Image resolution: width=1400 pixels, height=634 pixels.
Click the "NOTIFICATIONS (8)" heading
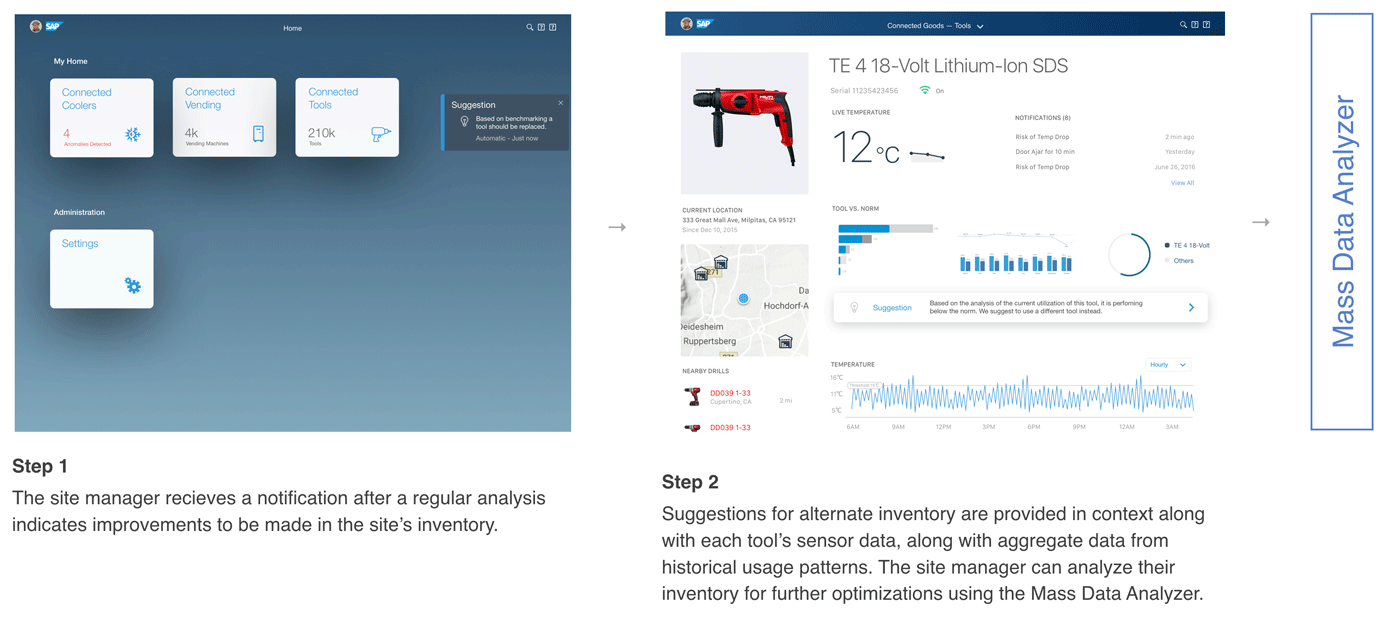pyautogui.click(x=1042, y=118)
